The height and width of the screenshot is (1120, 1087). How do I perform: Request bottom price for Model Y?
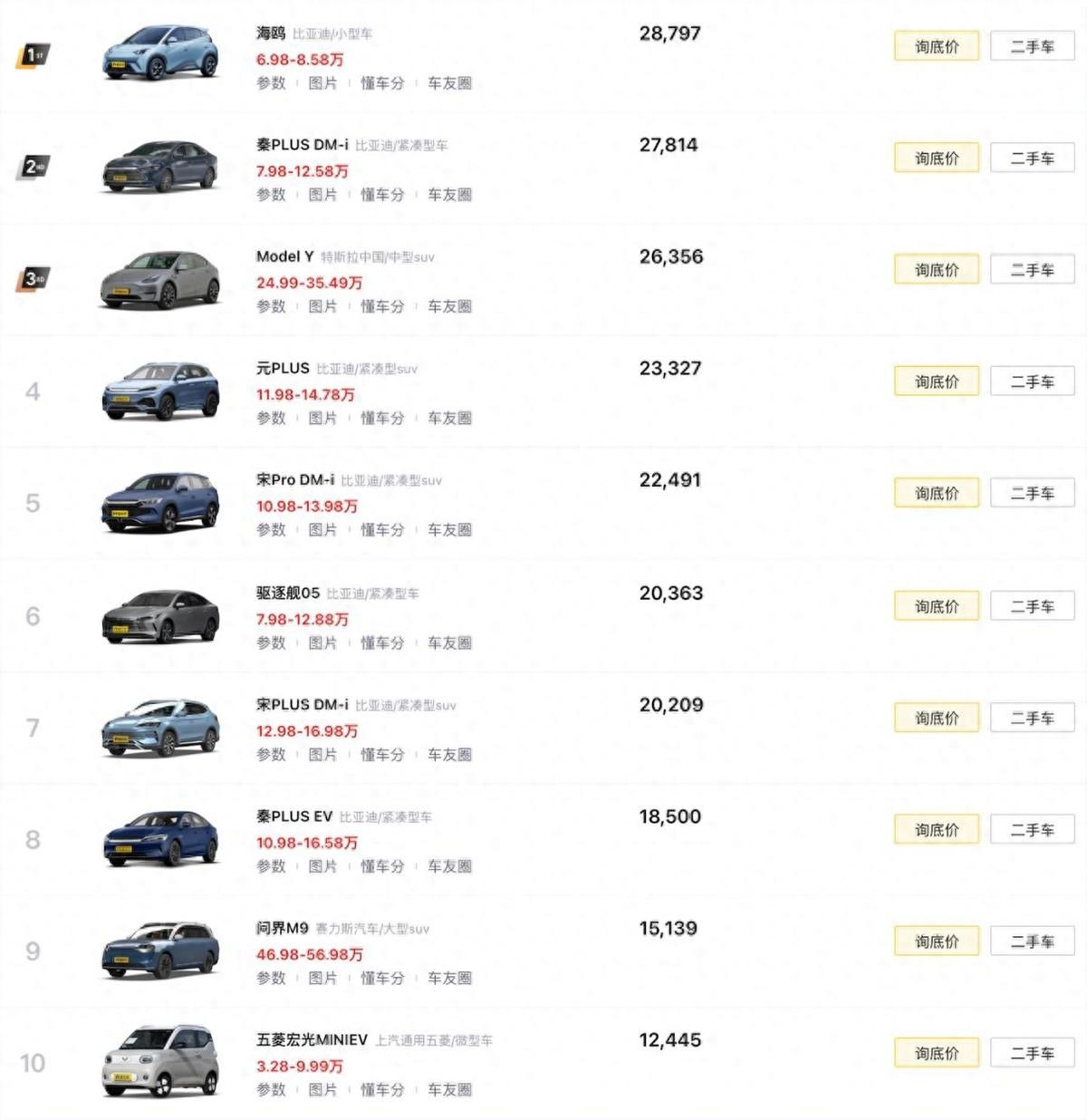click(x=936, y=270)
